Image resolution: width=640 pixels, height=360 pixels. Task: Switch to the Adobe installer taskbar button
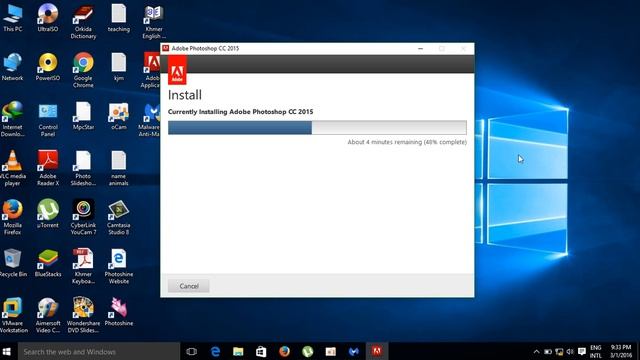[x=377, y=351]
